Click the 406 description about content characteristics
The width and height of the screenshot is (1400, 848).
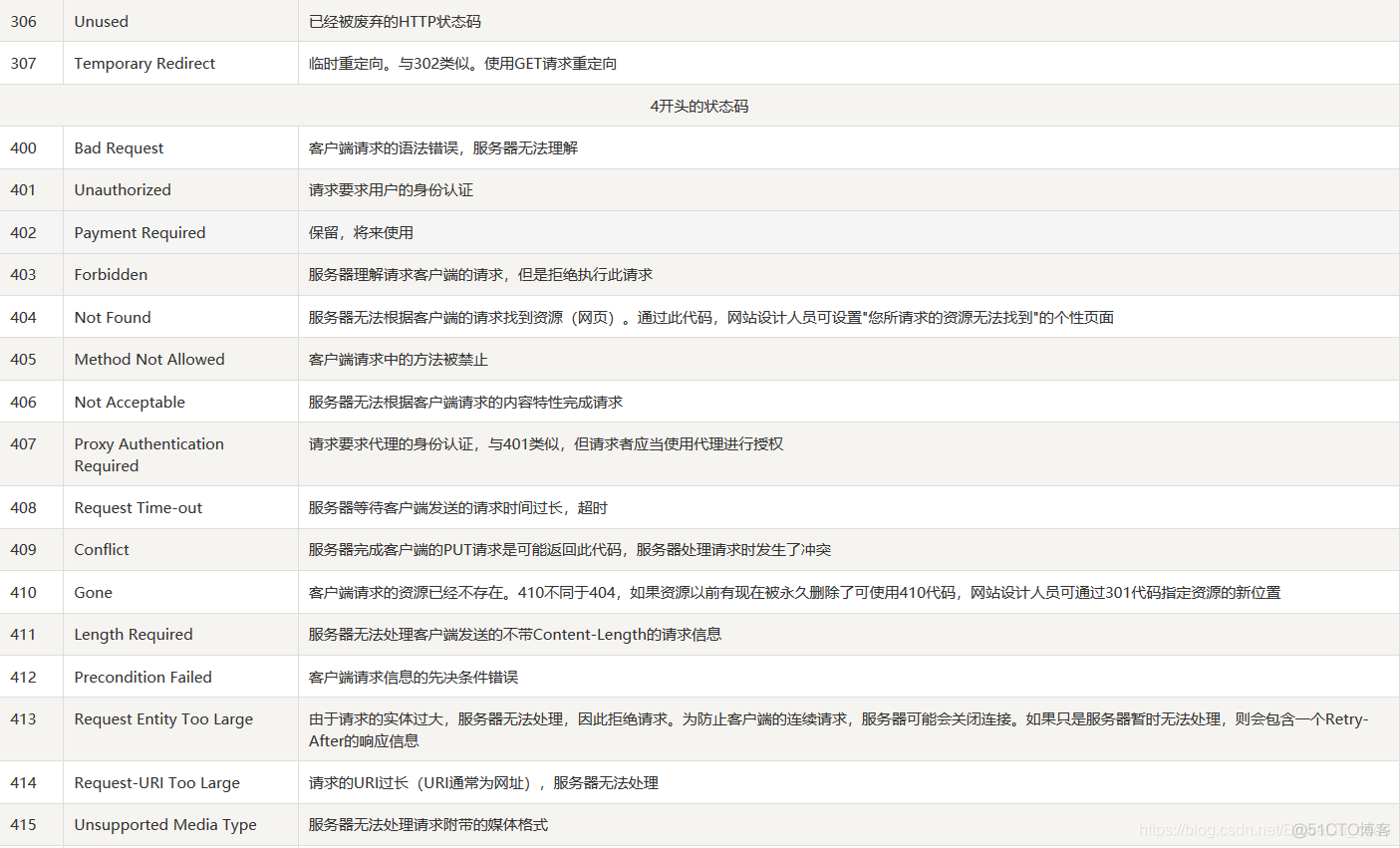[465, 402]
